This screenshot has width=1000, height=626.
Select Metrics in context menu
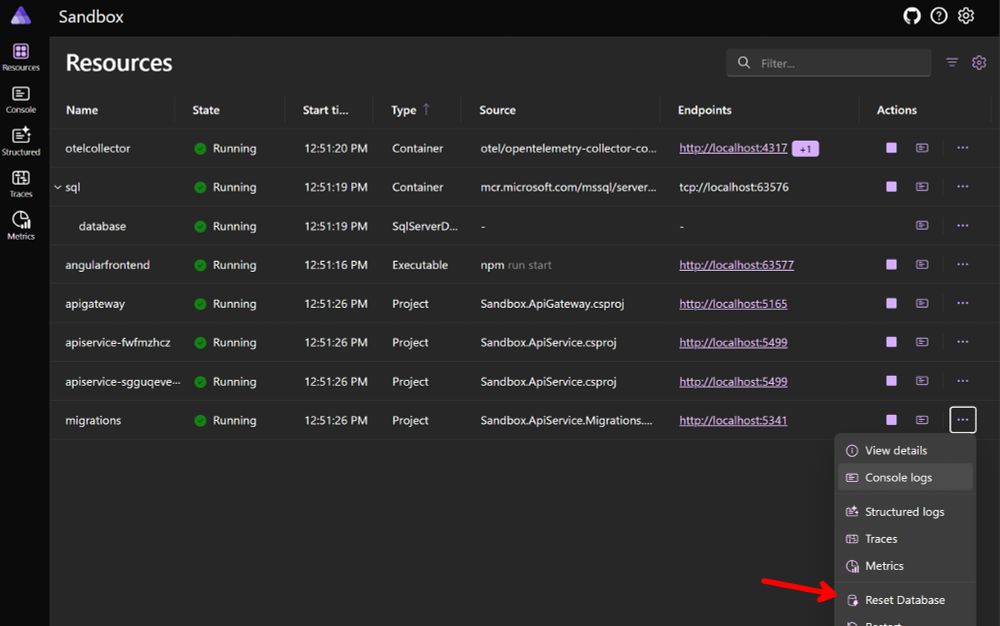coord(904,566)
